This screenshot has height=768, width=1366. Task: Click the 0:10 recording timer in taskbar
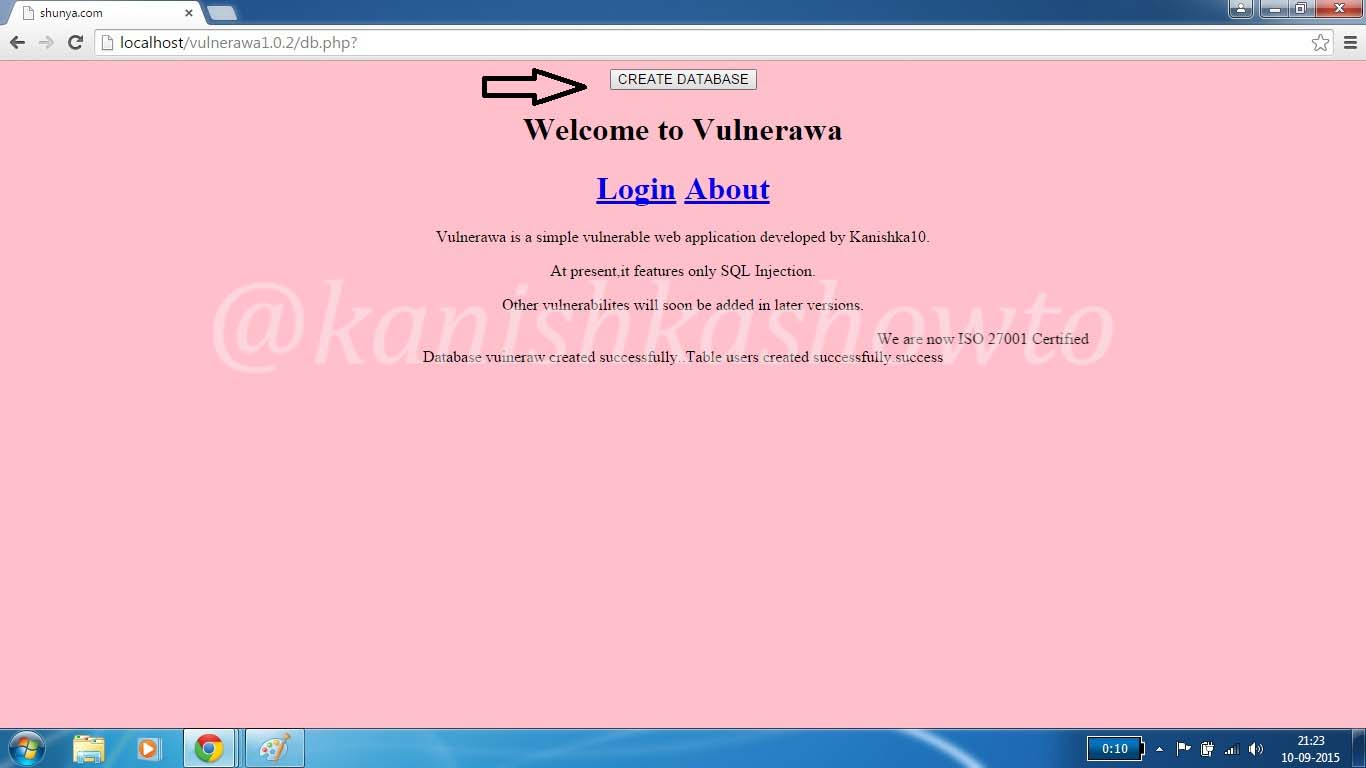tap(1115, 748)
